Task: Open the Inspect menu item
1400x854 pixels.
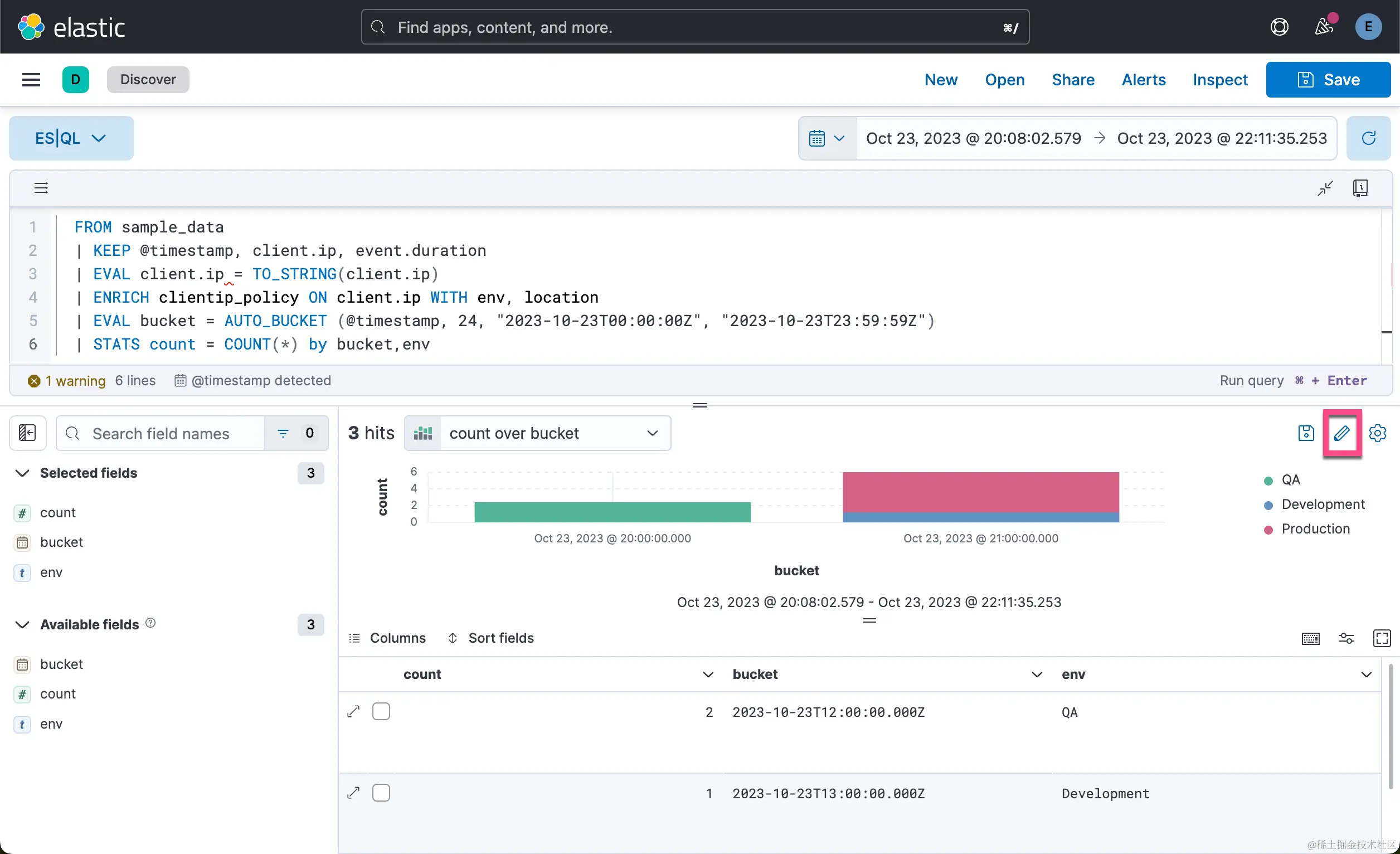Action: [x=1220, y=80]
